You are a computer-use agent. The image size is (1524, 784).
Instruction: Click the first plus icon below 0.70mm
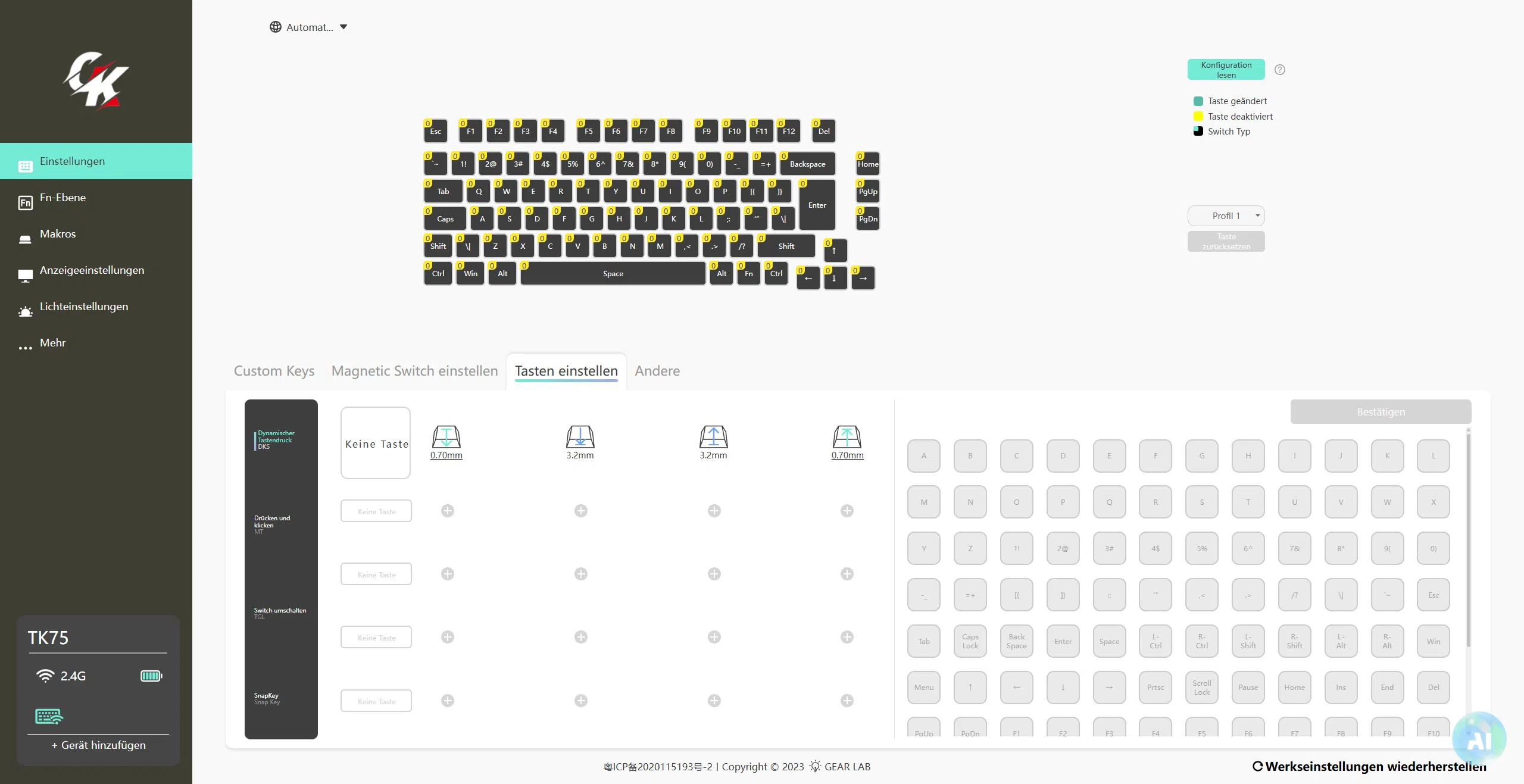coord(448,511)
